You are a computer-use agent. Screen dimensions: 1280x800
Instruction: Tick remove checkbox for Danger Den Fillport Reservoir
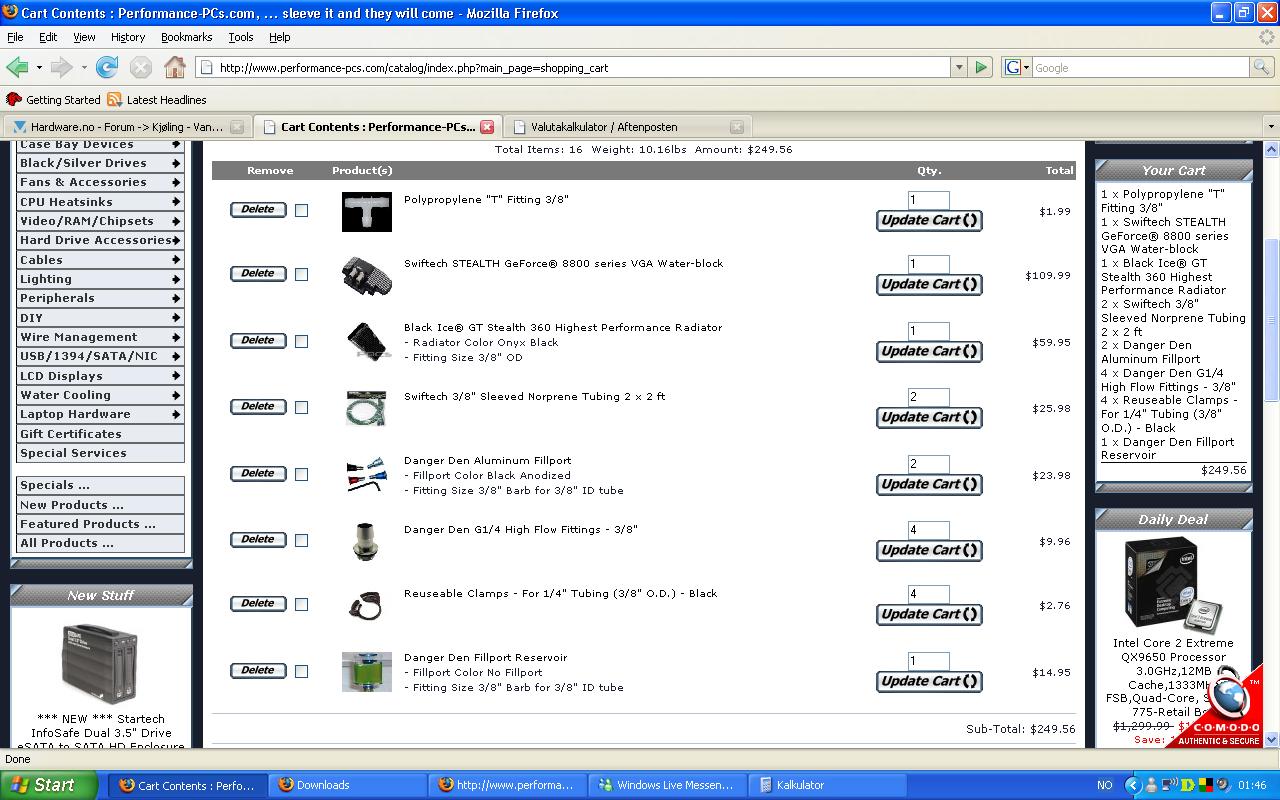pos(301,671)
